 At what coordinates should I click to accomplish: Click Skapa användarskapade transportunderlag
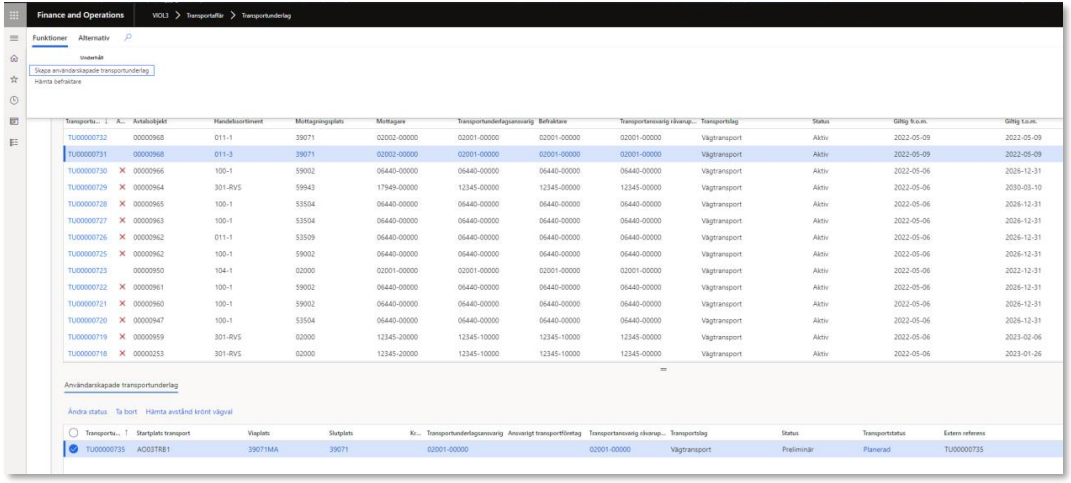92,70
